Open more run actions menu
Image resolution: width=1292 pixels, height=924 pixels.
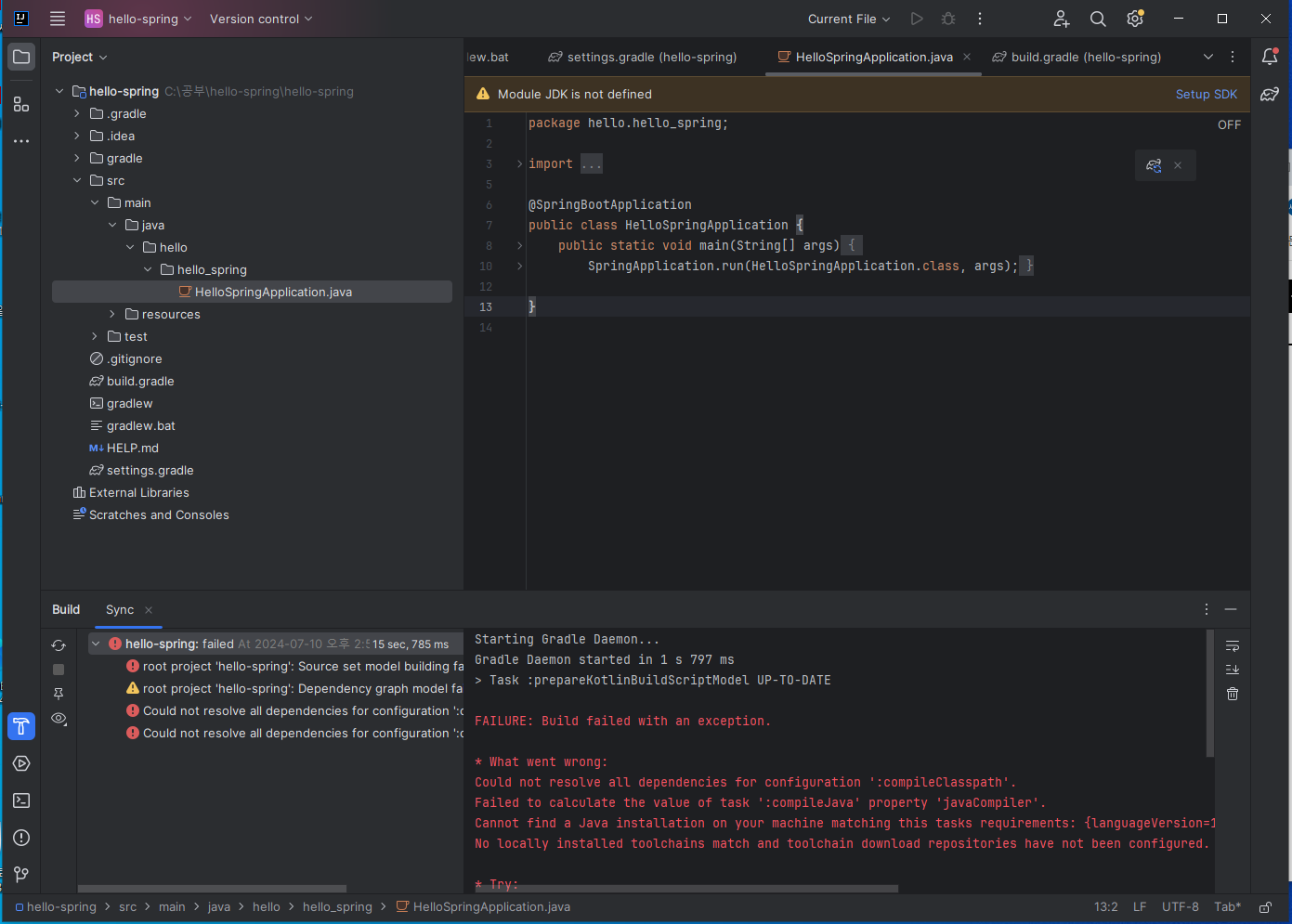[x=980, y=19]
